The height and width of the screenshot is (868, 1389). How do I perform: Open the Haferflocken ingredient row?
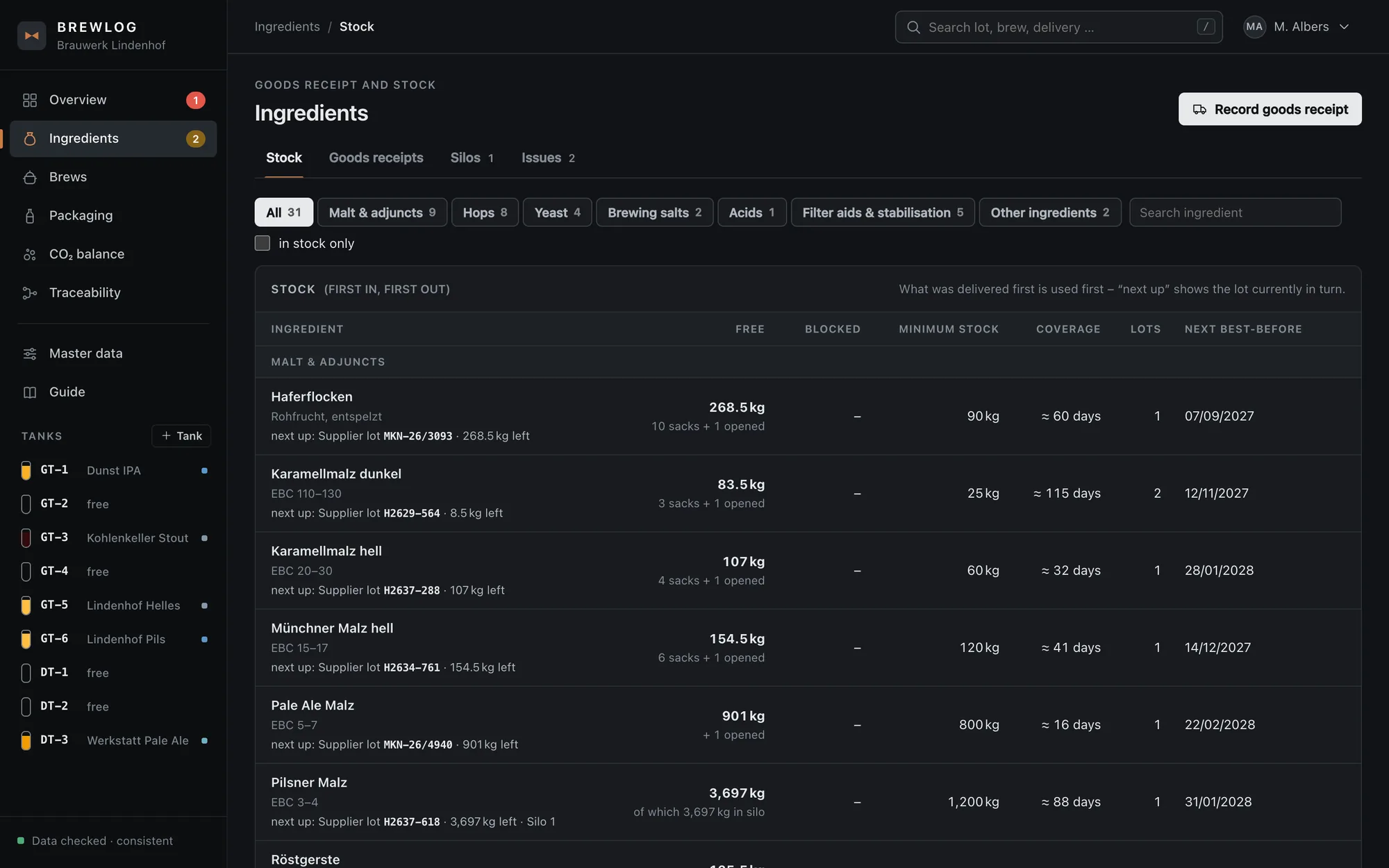tap(808, 416)
